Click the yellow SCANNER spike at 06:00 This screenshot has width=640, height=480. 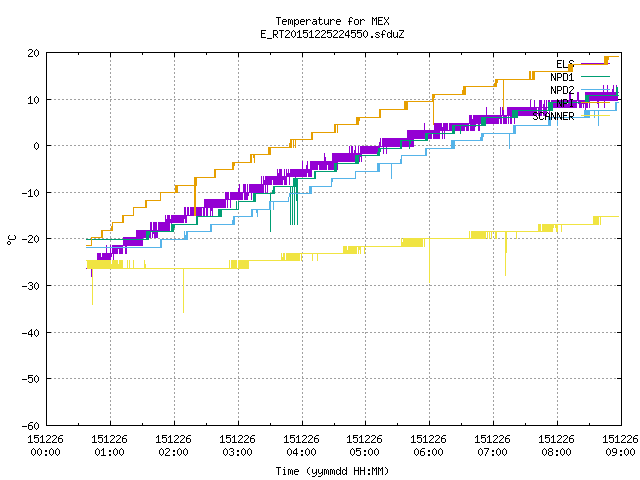click(x=429, y=260)
